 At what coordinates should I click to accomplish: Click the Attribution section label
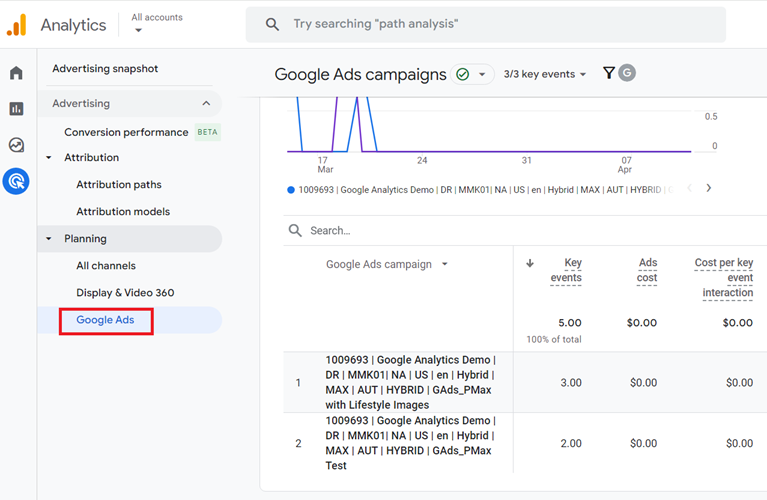pyautogui.click(x=91, y=158)
